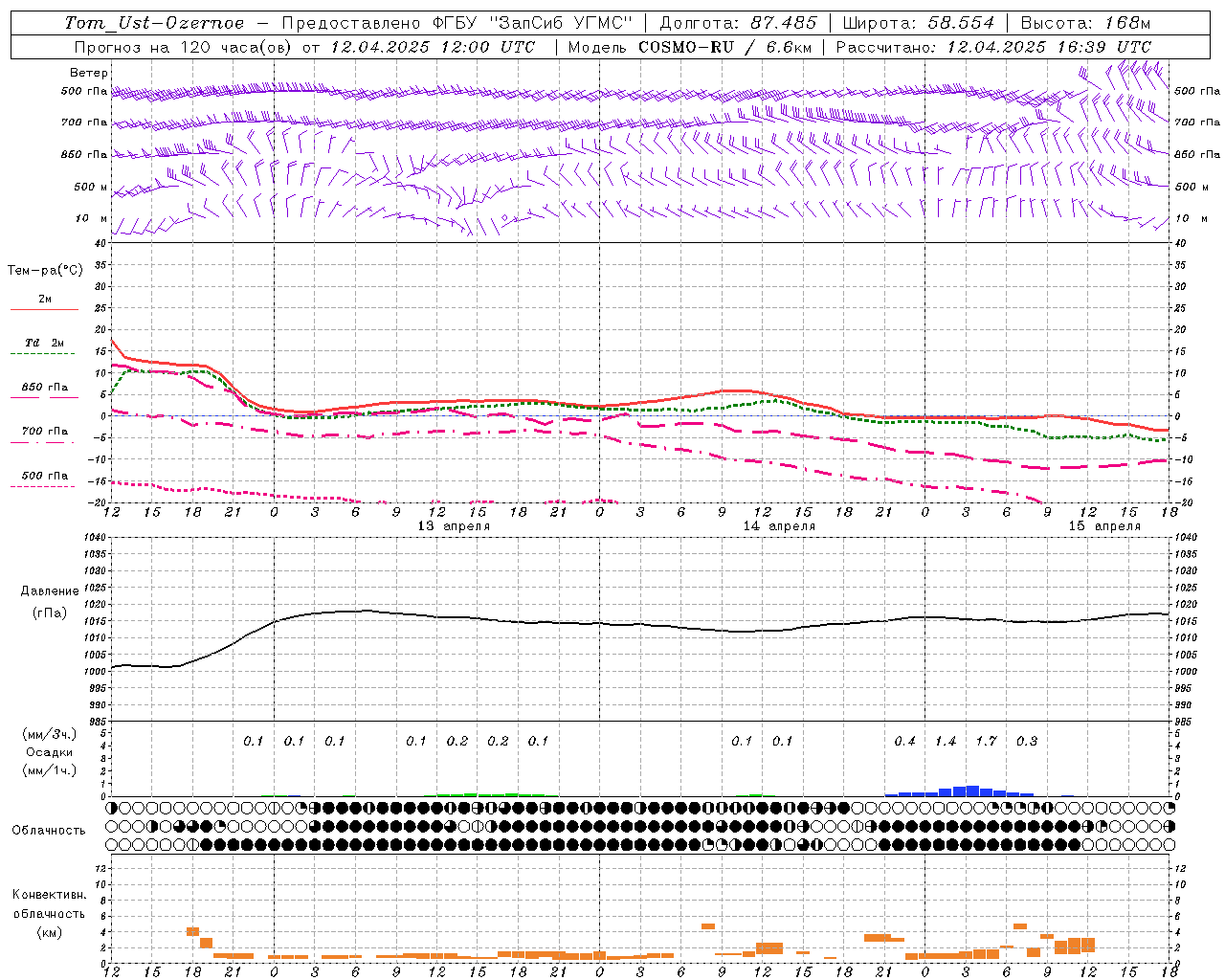Click the (мм/1ч.) precipitation unit label
Image resolution: width=1225 pixels, height=980 pixels.
(50, 770)
